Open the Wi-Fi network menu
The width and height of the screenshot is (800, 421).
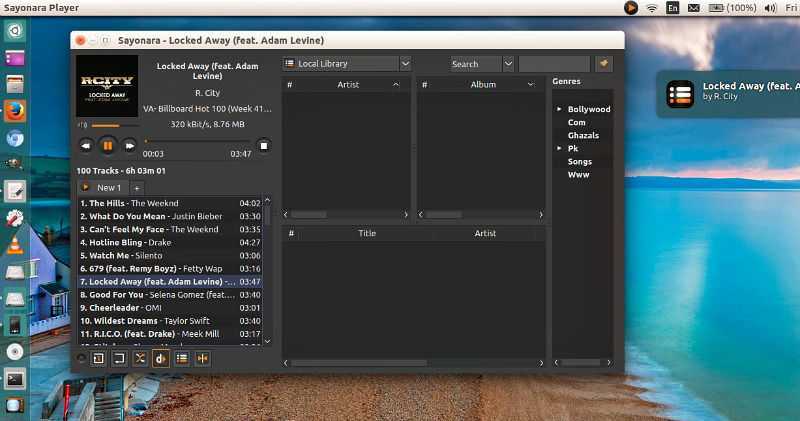tap(652, 8)
